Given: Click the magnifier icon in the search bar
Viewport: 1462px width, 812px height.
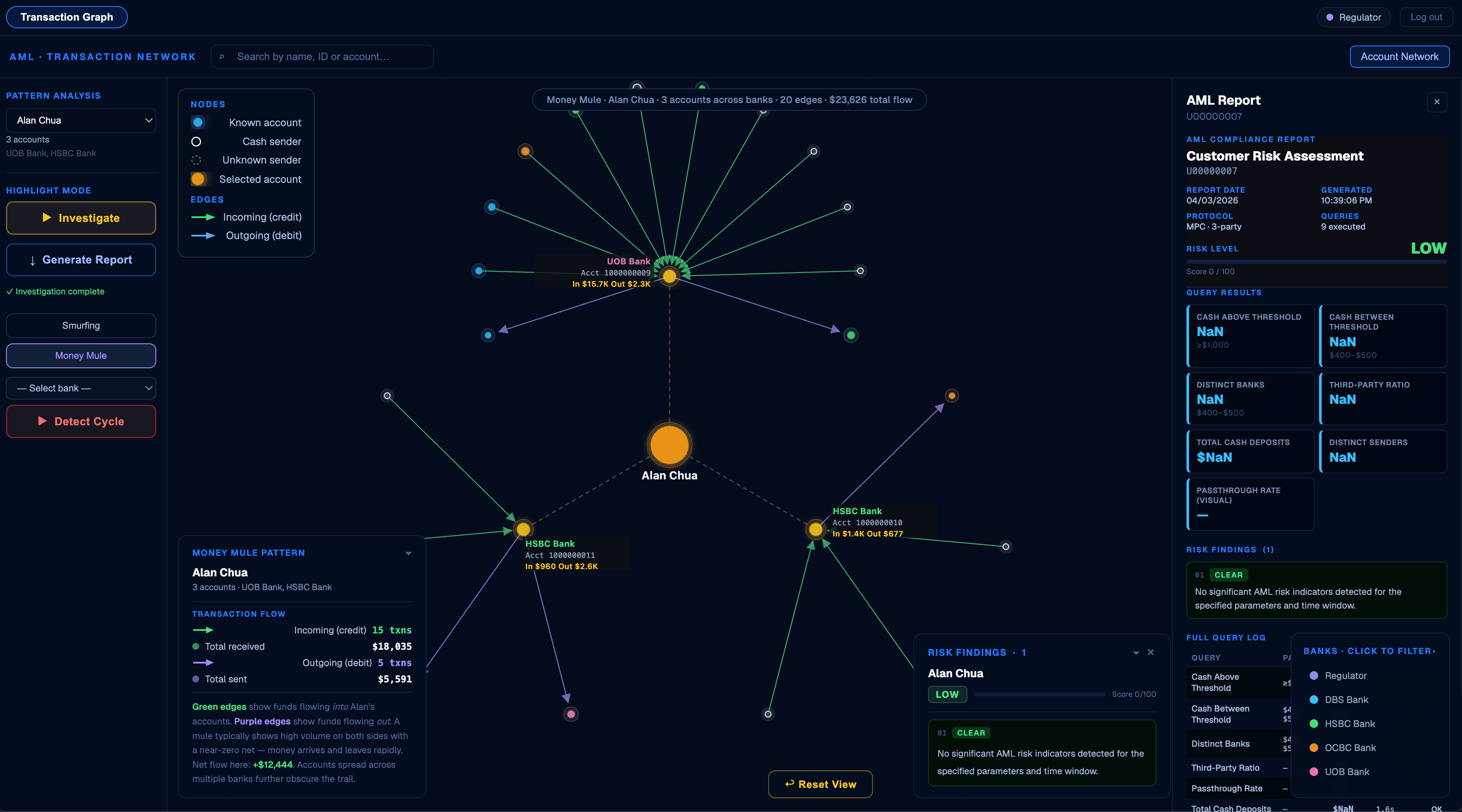Looking at the screenshot, I should pos(222,57).
